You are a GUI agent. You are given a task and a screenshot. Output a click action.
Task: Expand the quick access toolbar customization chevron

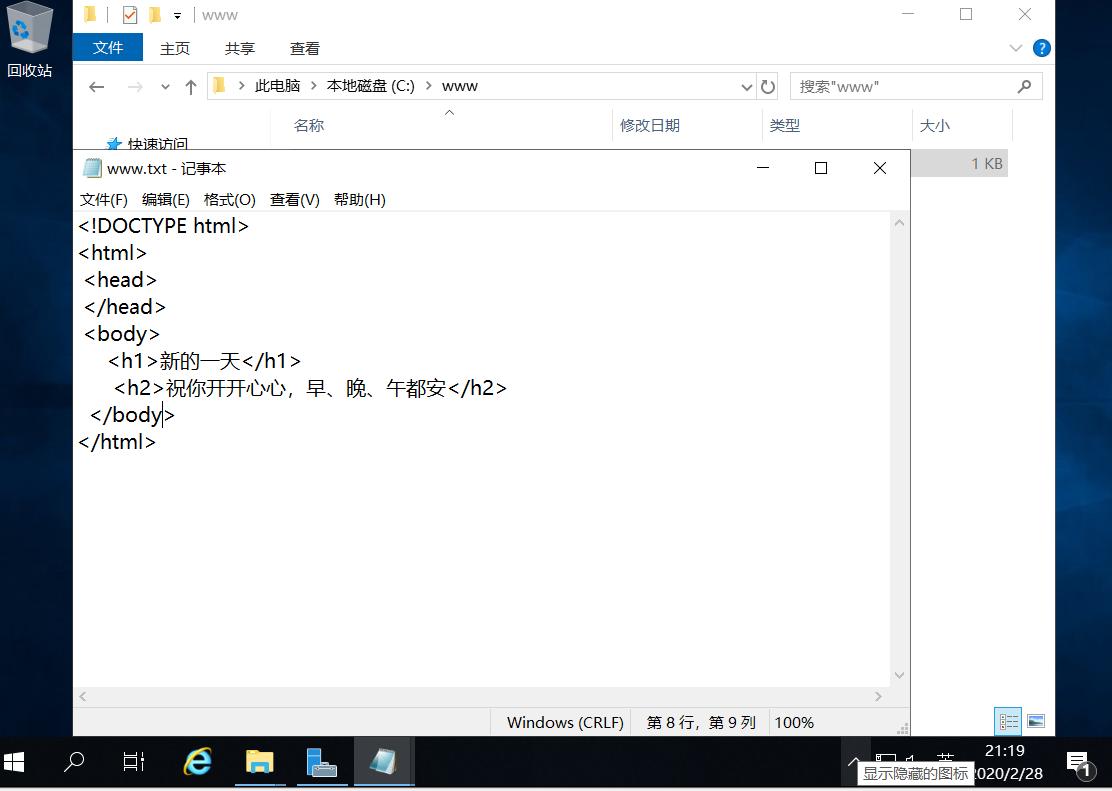coord(177,14)
